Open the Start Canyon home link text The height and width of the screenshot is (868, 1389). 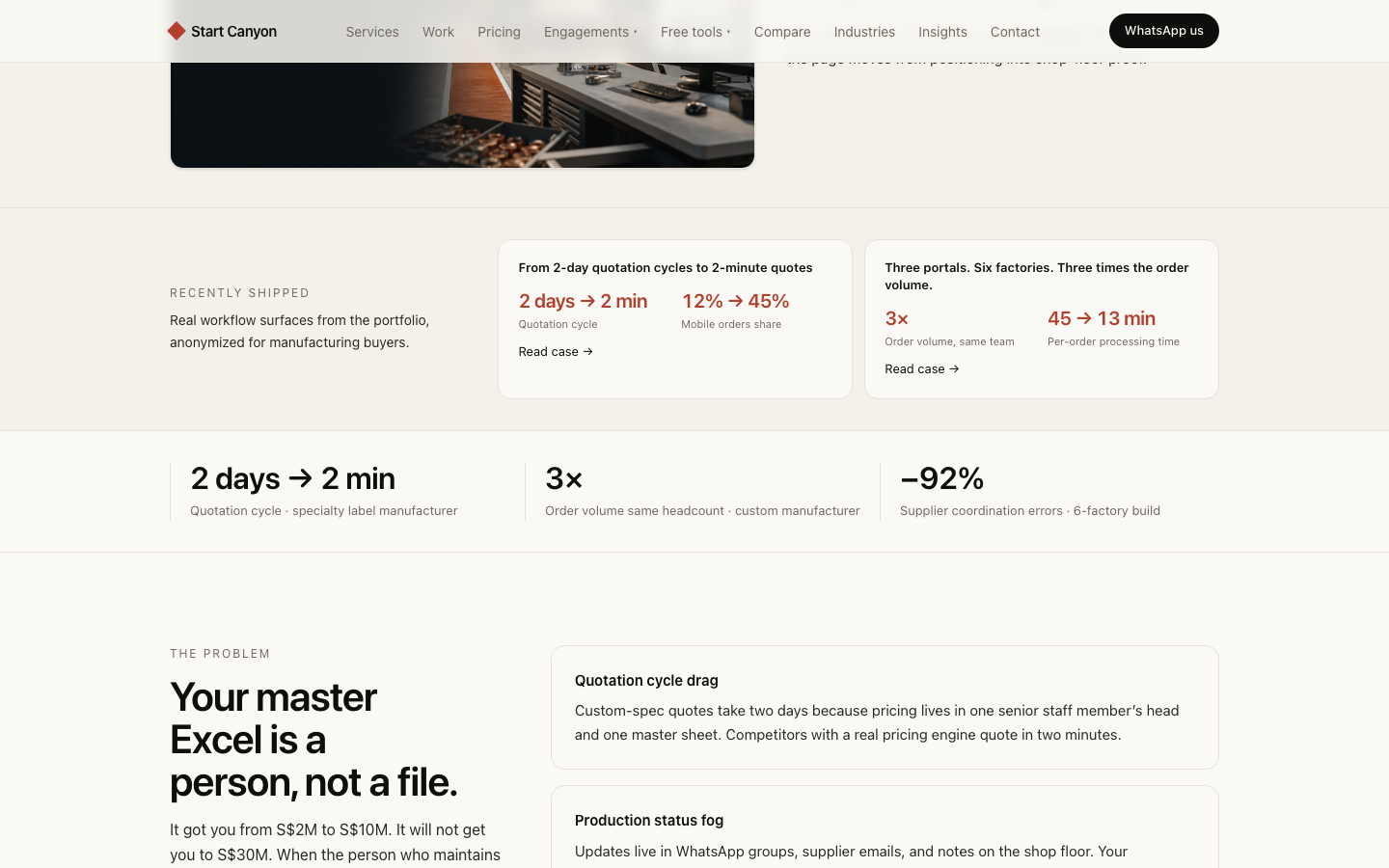click(x=233, y=31)
